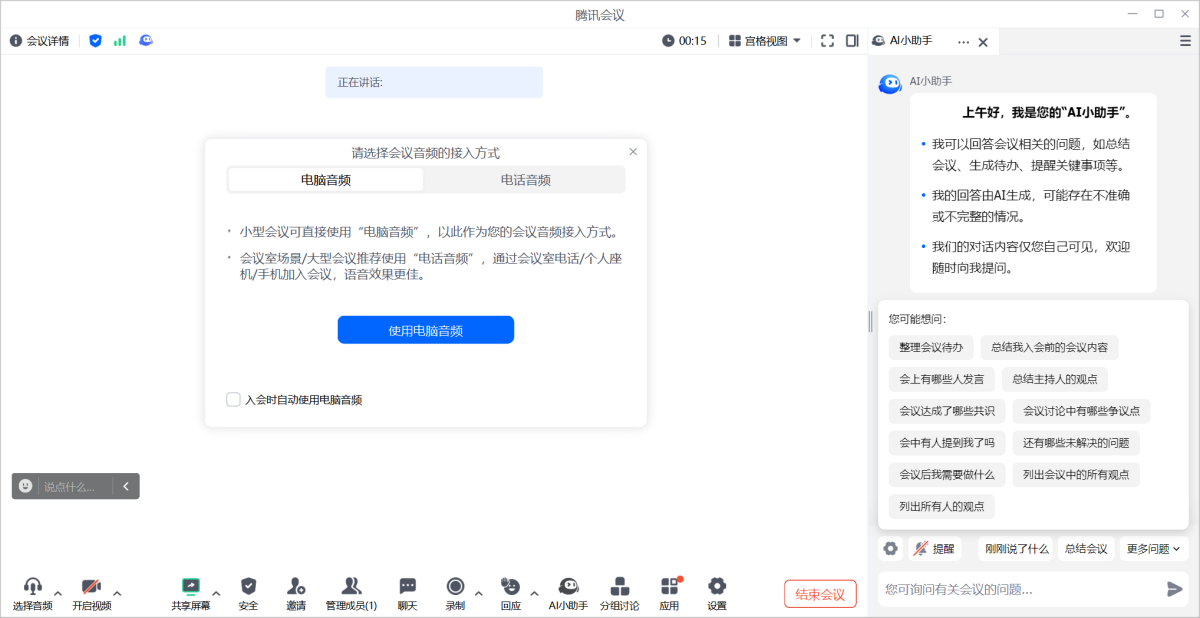Viewport: 1200px width, 618px height.
Task: Click the 使用电脑音频 button
Action: [426, 329]
